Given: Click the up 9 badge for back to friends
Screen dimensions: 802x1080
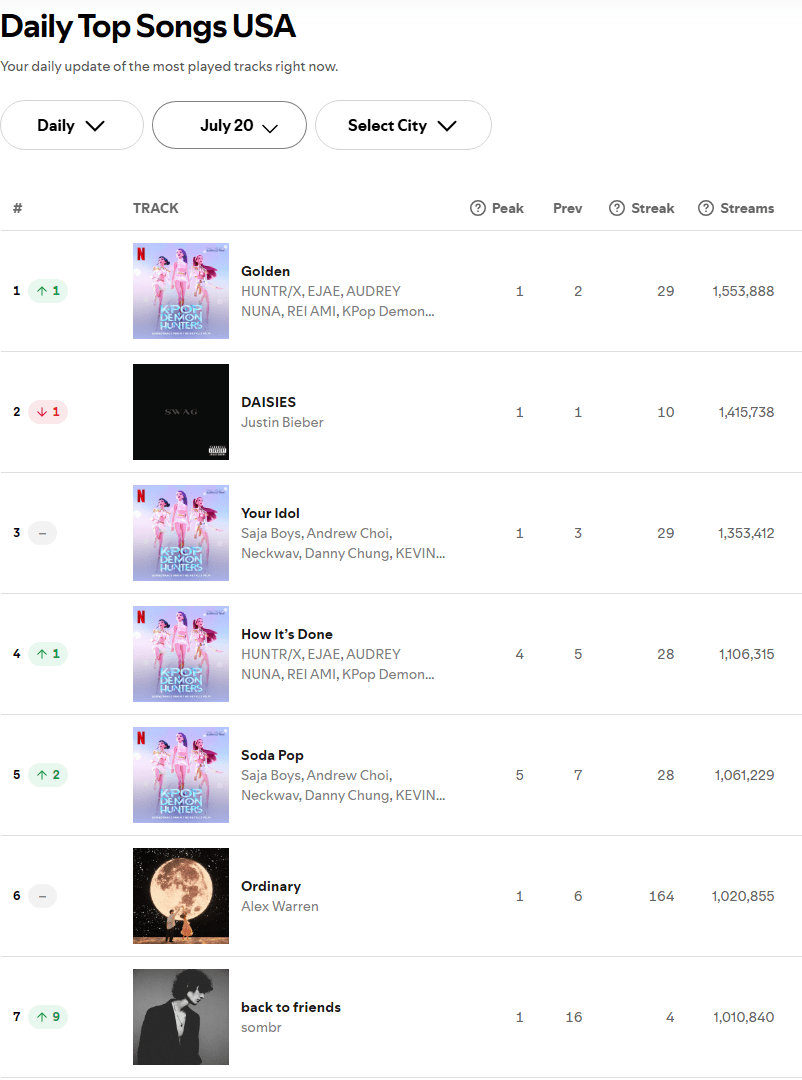Looking at the screenshot, I should [x=48, y=1017].
